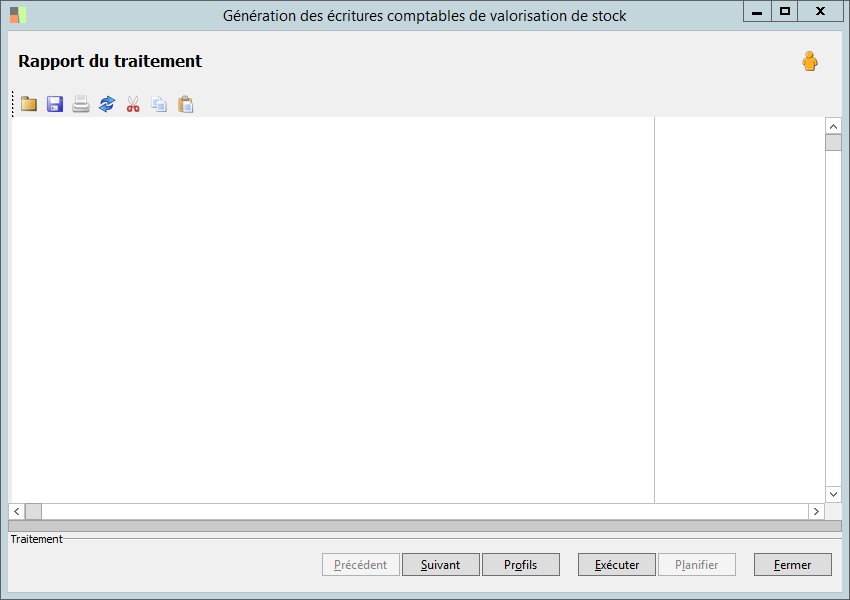Image resolution: width=850 pixels, height=600 pixels.
Task: Print the report using the printer icon
Action: pos(81,104)
